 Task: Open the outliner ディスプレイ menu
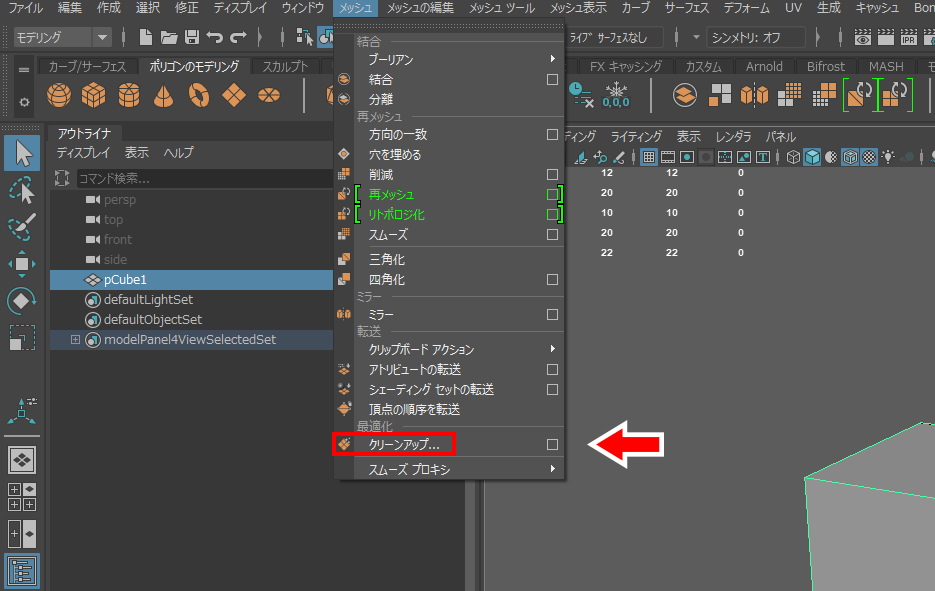[83, 153]
